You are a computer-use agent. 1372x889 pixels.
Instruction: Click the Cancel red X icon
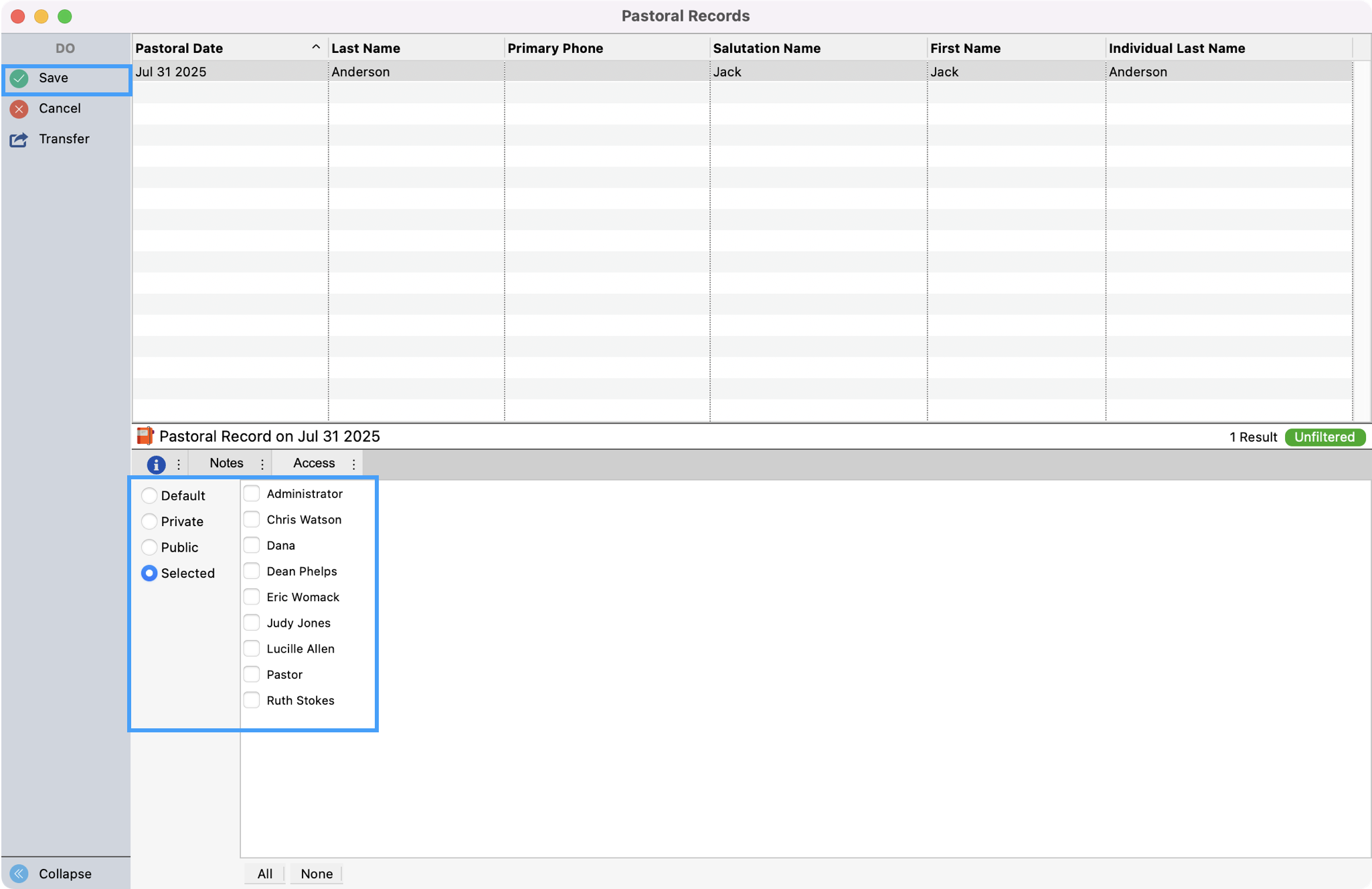click(19, 108)
